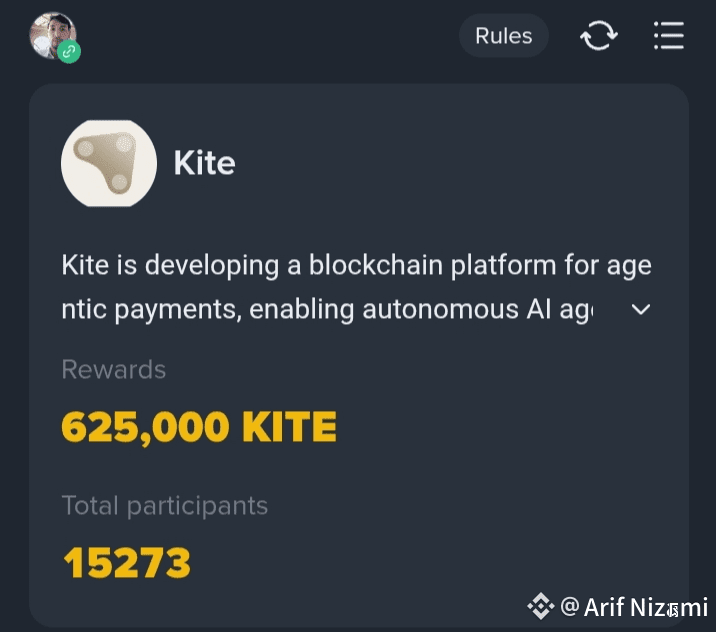Click the description line about blockchain platform

click(x=356, y=265)
